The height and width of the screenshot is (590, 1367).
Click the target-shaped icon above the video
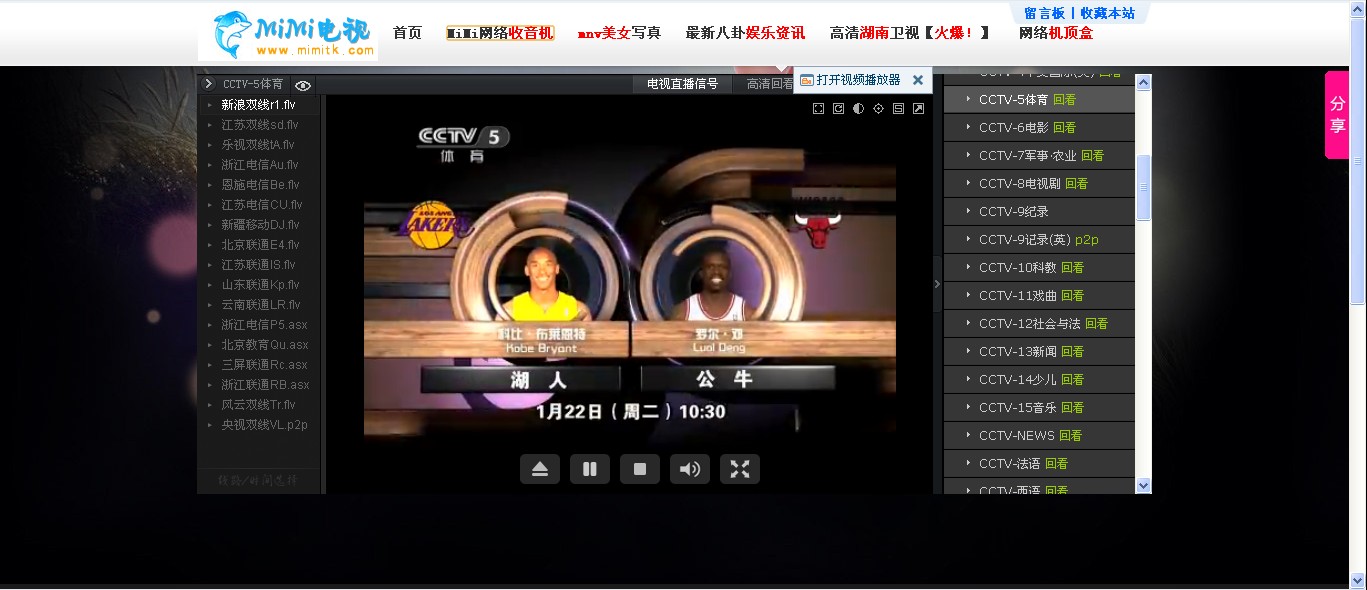click(878, 108)
